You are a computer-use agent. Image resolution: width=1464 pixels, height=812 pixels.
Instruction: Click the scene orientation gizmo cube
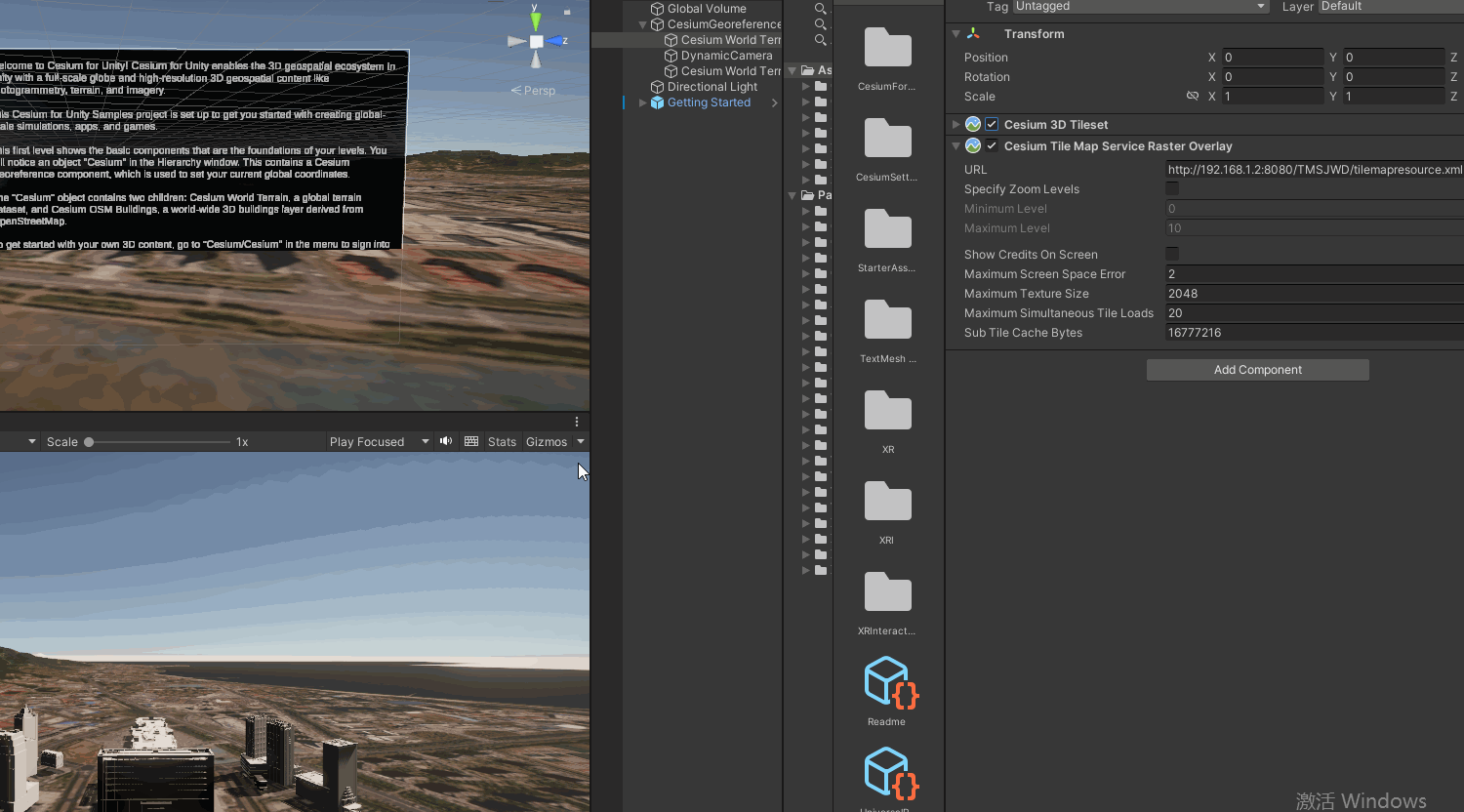click(536, 42)
